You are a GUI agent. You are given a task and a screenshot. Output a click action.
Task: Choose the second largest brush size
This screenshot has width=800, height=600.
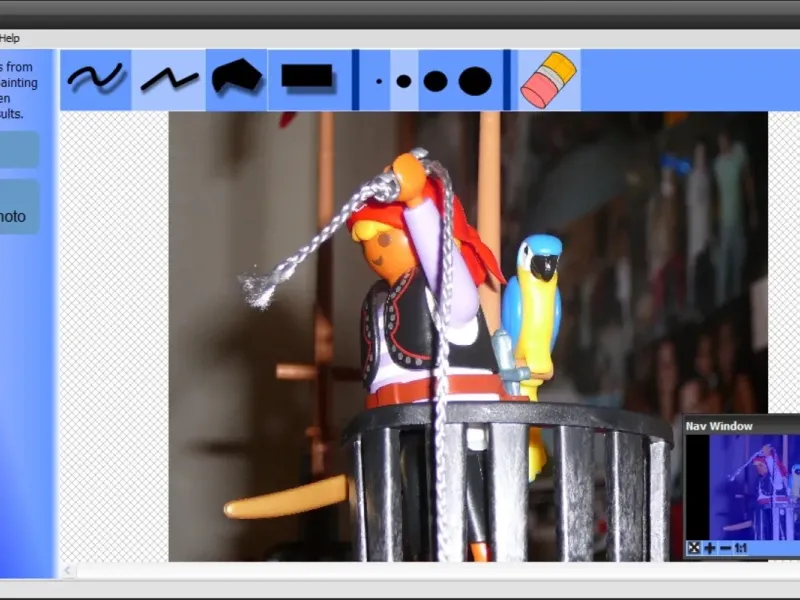[x=435, y=81]
